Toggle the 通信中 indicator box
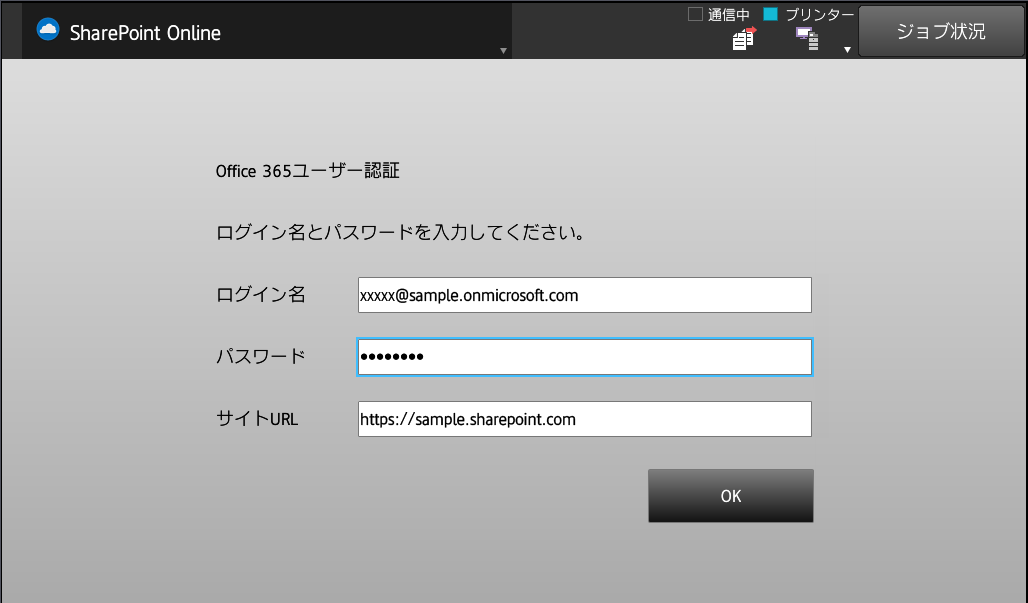The image size is (1028, 603). [695, 14]
